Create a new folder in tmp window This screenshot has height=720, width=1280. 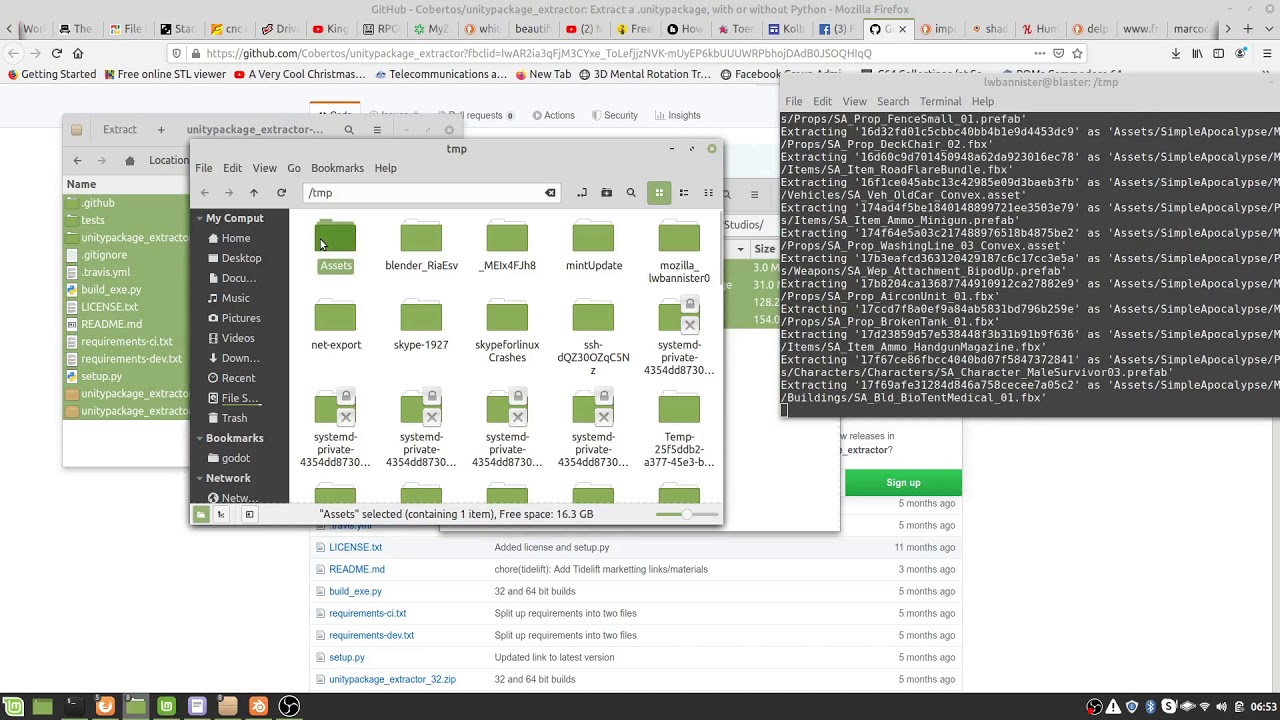pos(606,193)
